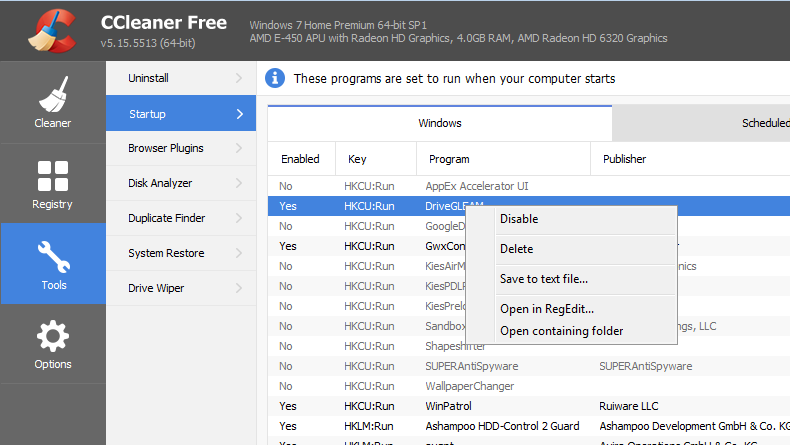
Task: Click the chevron next to Browser Plugins
Action: 239,148
